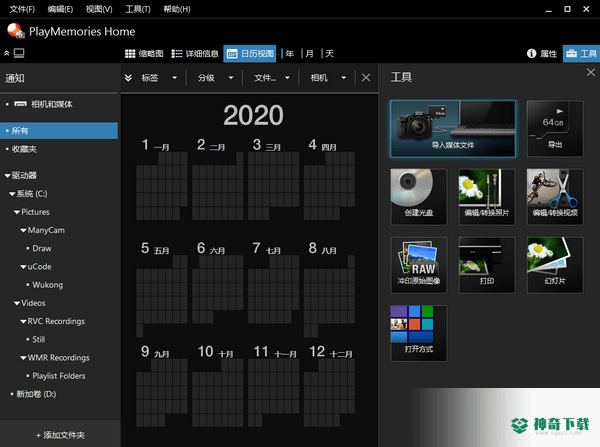The image size is (600, 447).
Task: Select the Draw folder
Action: [42, 248]
